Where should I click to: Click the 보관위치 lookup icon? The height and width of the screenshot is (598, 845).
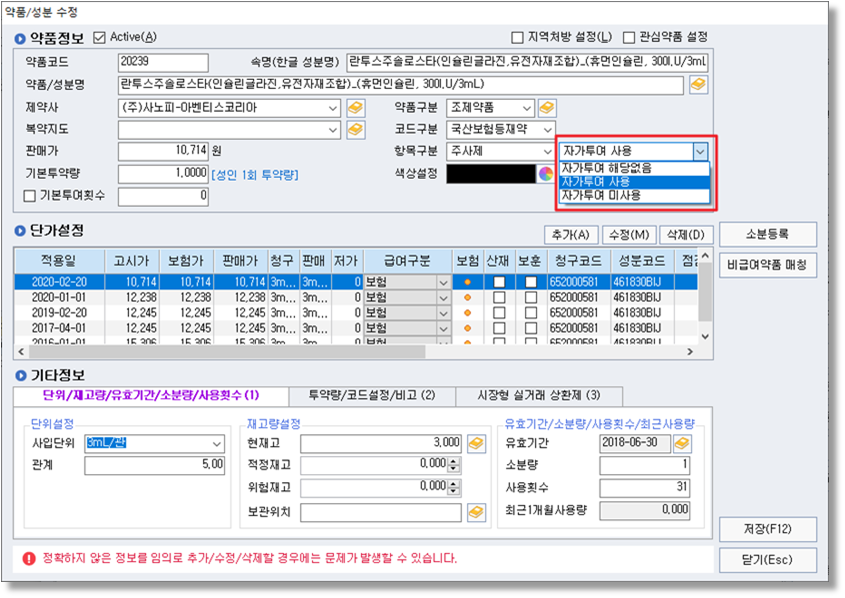477,511
